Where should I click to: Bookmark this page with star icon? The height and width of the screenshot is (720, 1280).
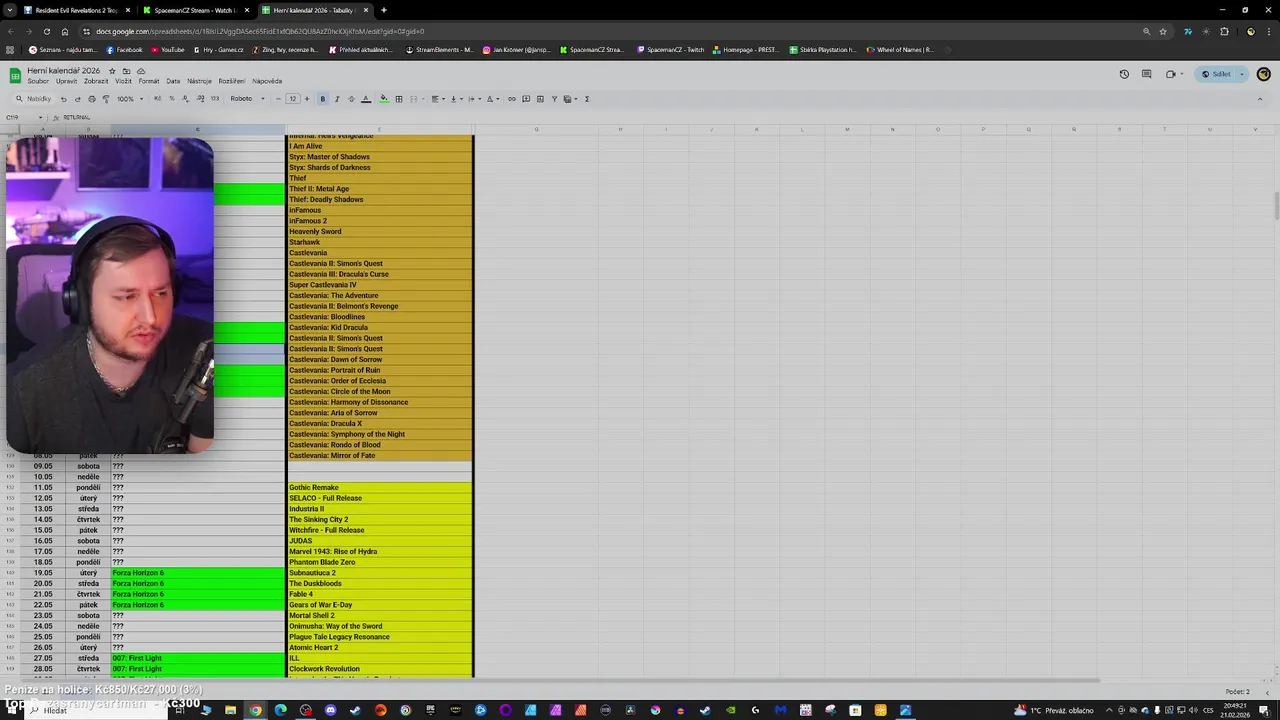1163,31
